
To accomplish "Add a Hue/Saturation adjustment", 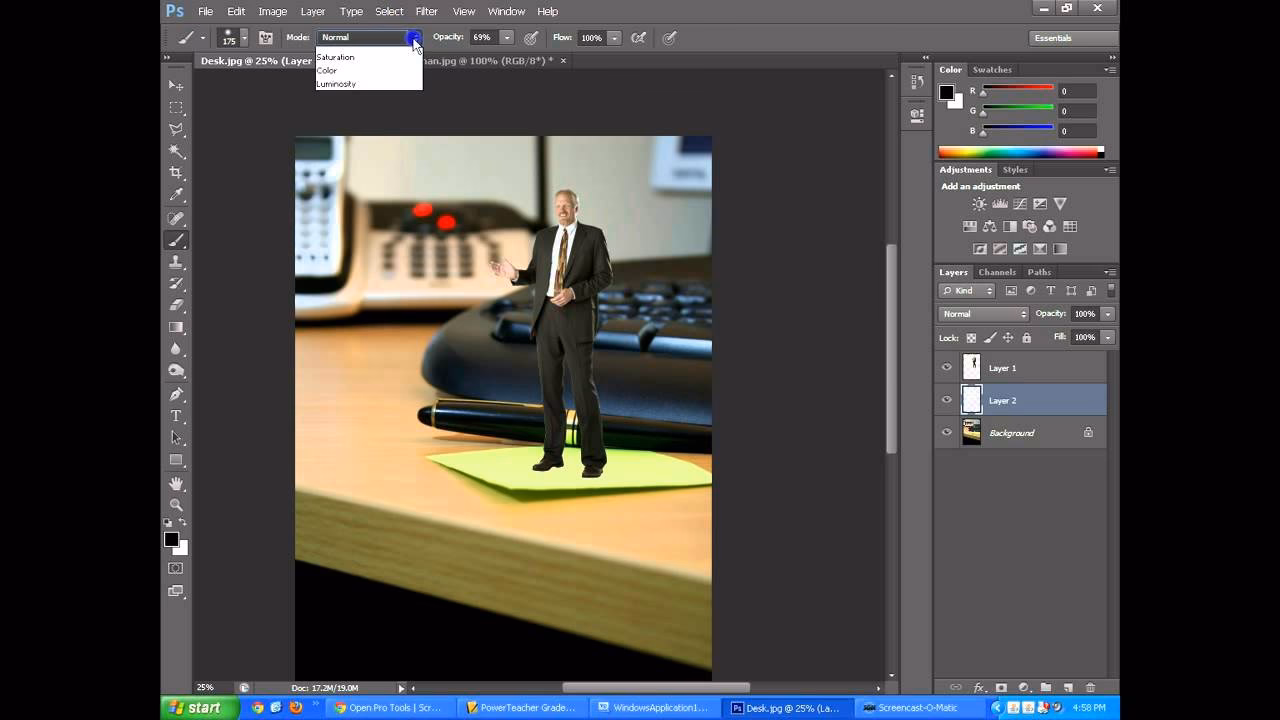I will tap(972, 226).
